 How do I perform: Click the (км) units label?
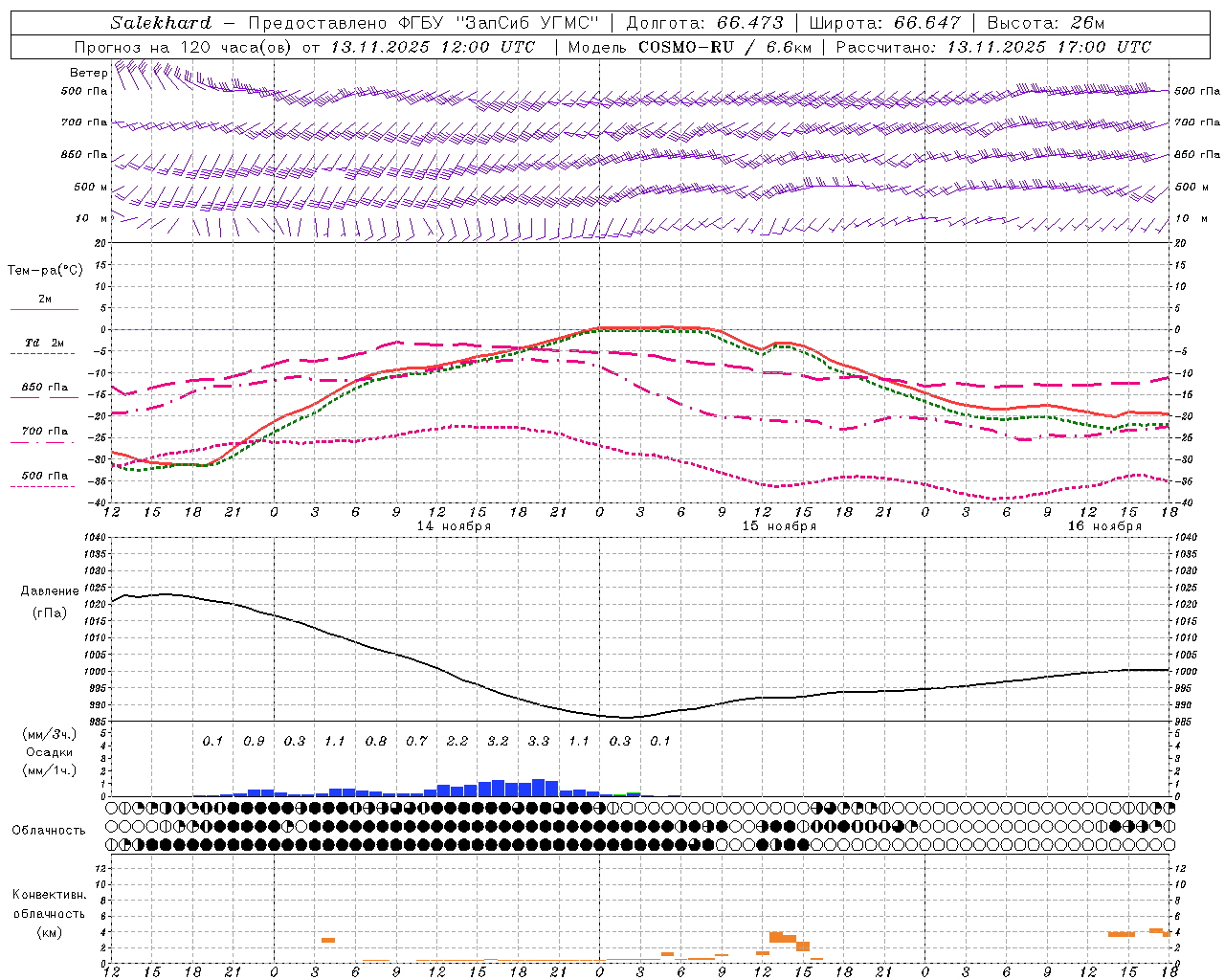[x=49, y=932]
